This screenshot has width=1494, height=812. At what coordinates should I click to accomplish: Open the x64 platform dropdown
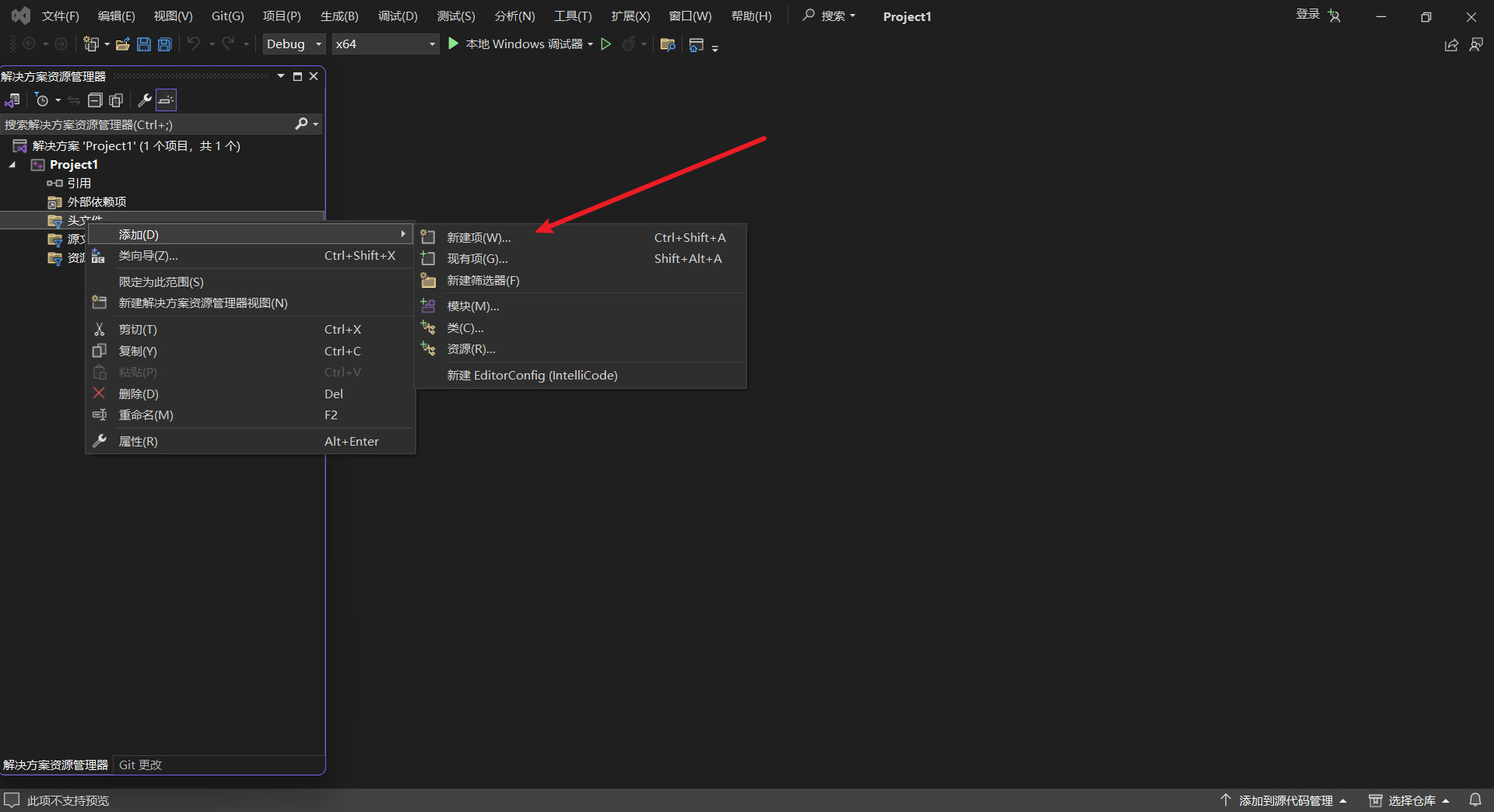click(385, 44)
